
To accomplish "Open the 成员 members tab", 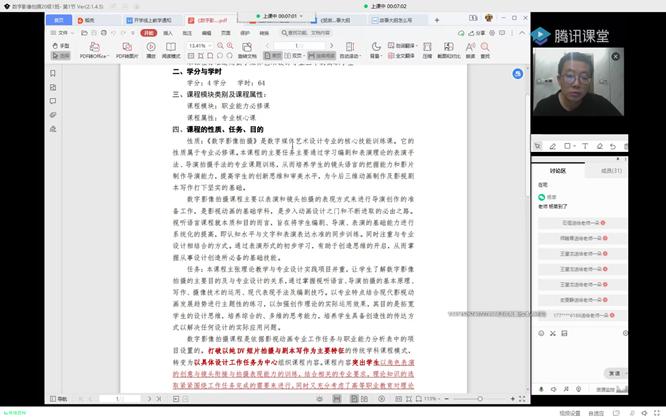I will point(610,170).
